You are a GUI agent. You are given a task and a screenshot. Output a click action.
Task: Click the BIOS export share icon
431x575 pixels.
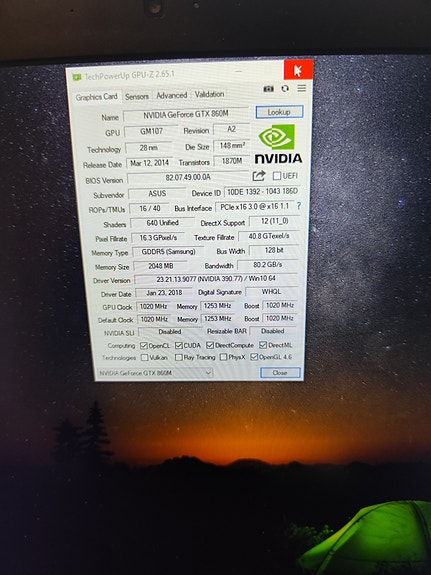259,176
